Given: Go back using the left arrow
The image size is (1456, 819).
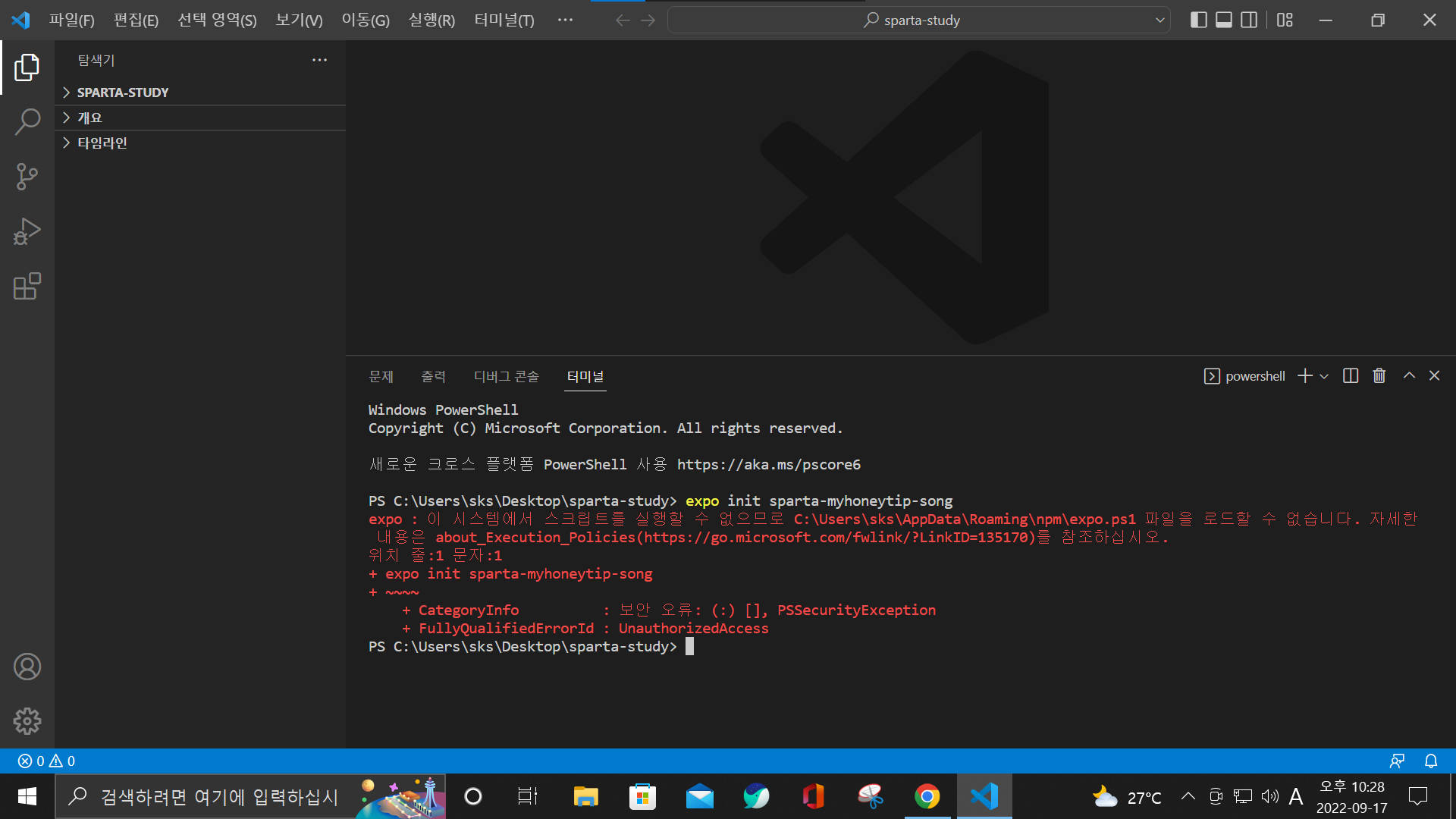Looking at the screenshot, I should [x=623, y=20].
